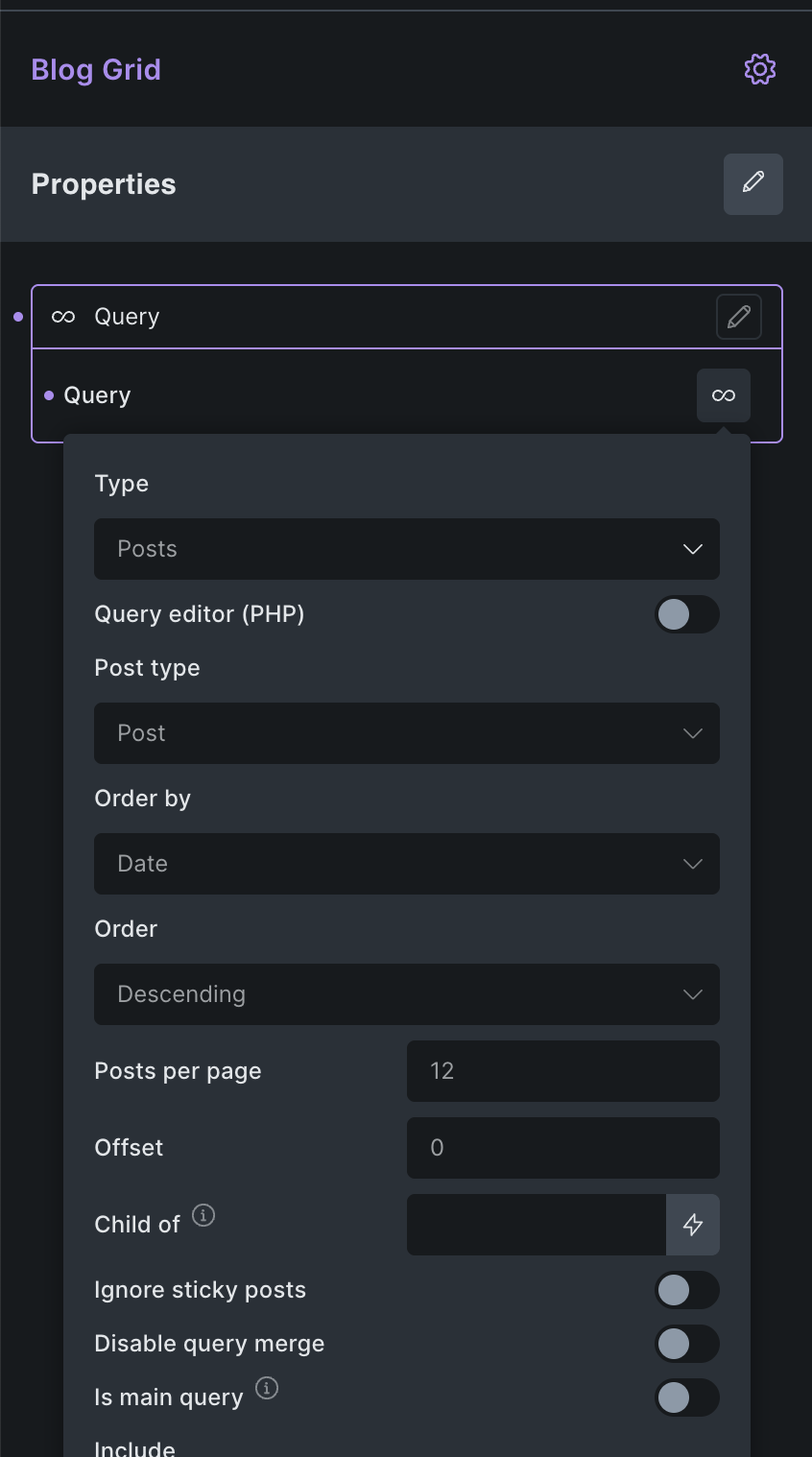Turn on Disable query merge
This screenshot has width=812, height=1457.
686,1344
